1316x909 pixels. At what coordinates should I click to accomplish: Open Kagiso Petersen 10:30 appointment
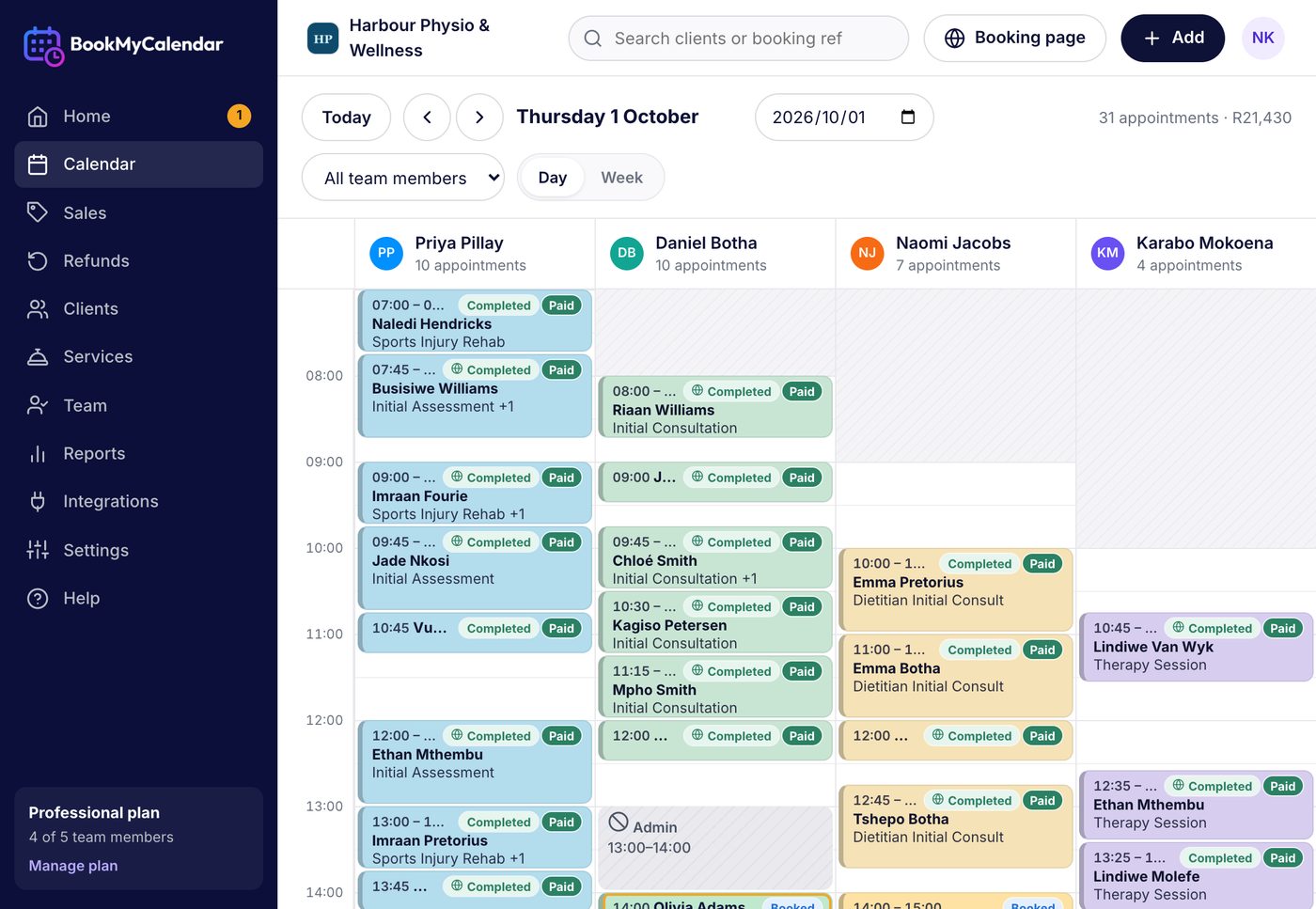715,622
